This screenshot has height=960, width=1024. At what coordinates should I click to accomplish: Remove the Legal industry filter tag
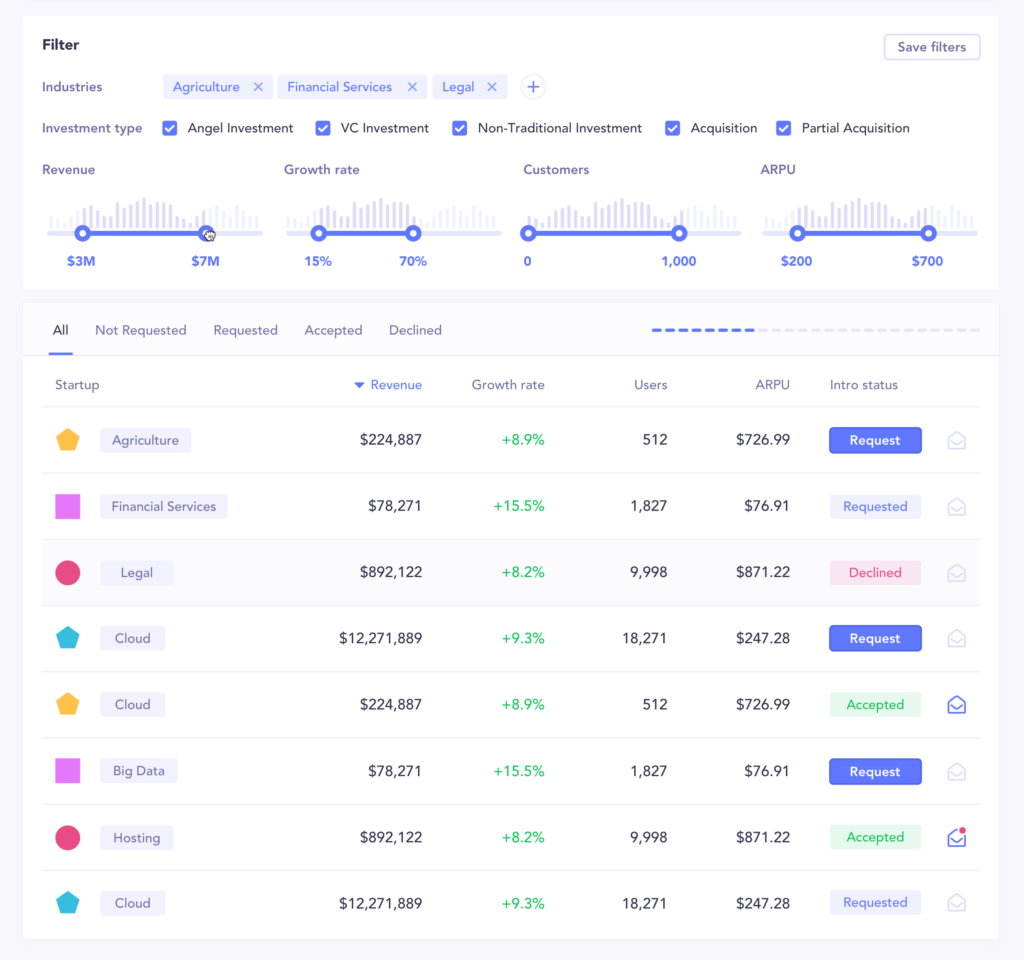click(492, 87)
